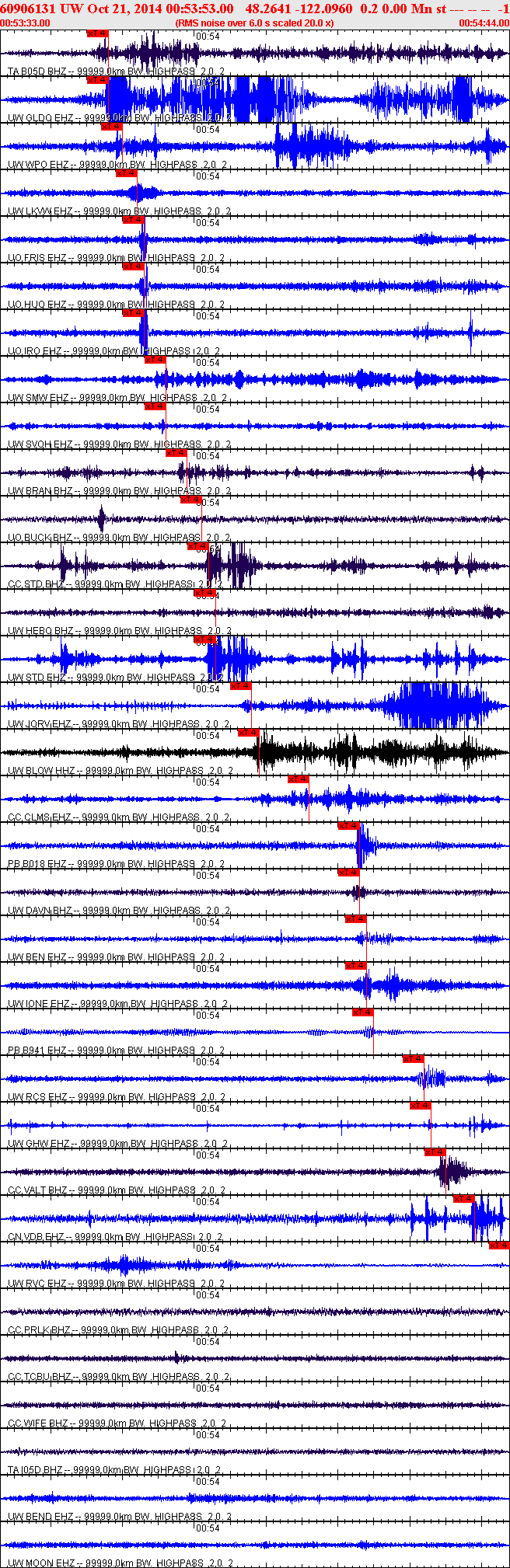
Task: Click the PB B018 EHZ station label
Action: (117, 864)
